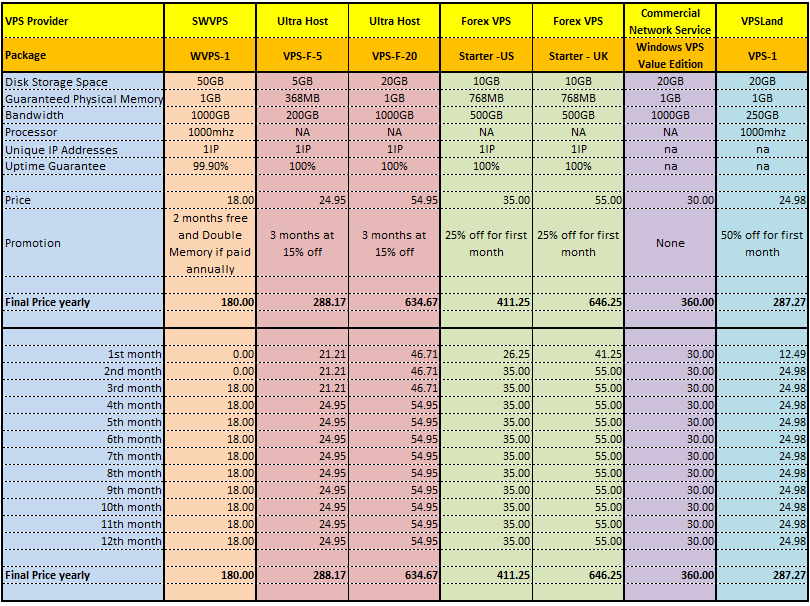Select the 21.21 cell in 1st month row
810x606 pixels.
click(302, 354)
